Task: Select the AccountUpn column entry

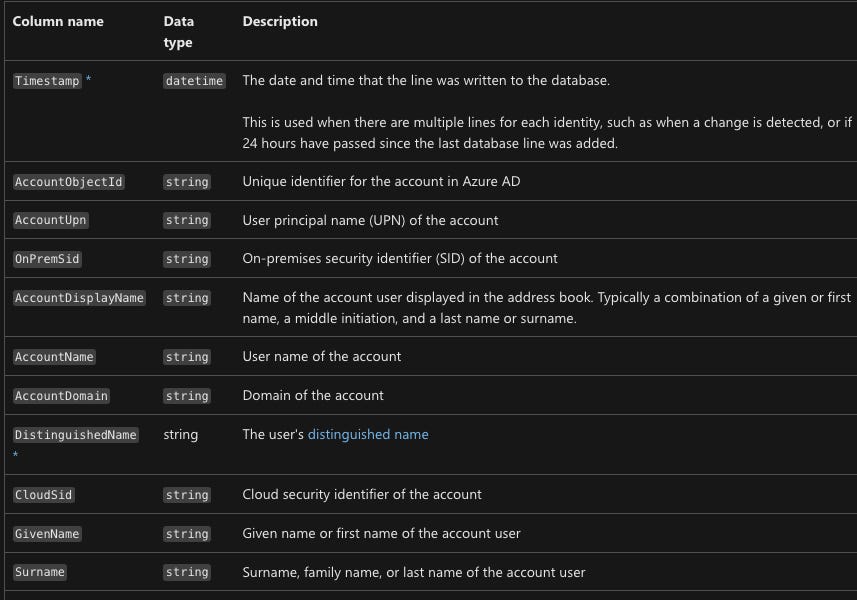Action: tap(51, 220)
